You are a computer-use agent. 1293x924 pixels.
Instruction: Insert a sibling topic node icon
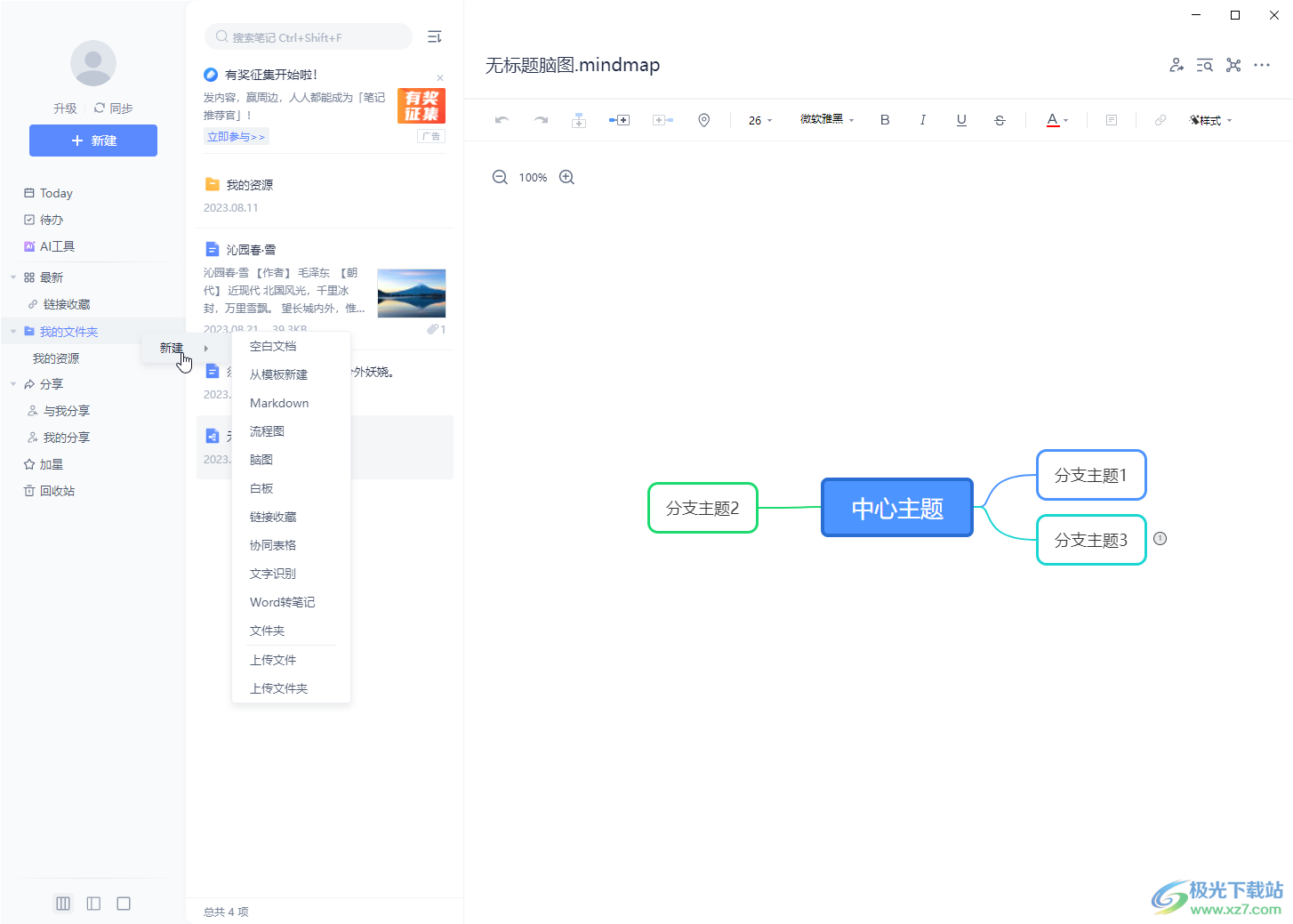[663, 120]
